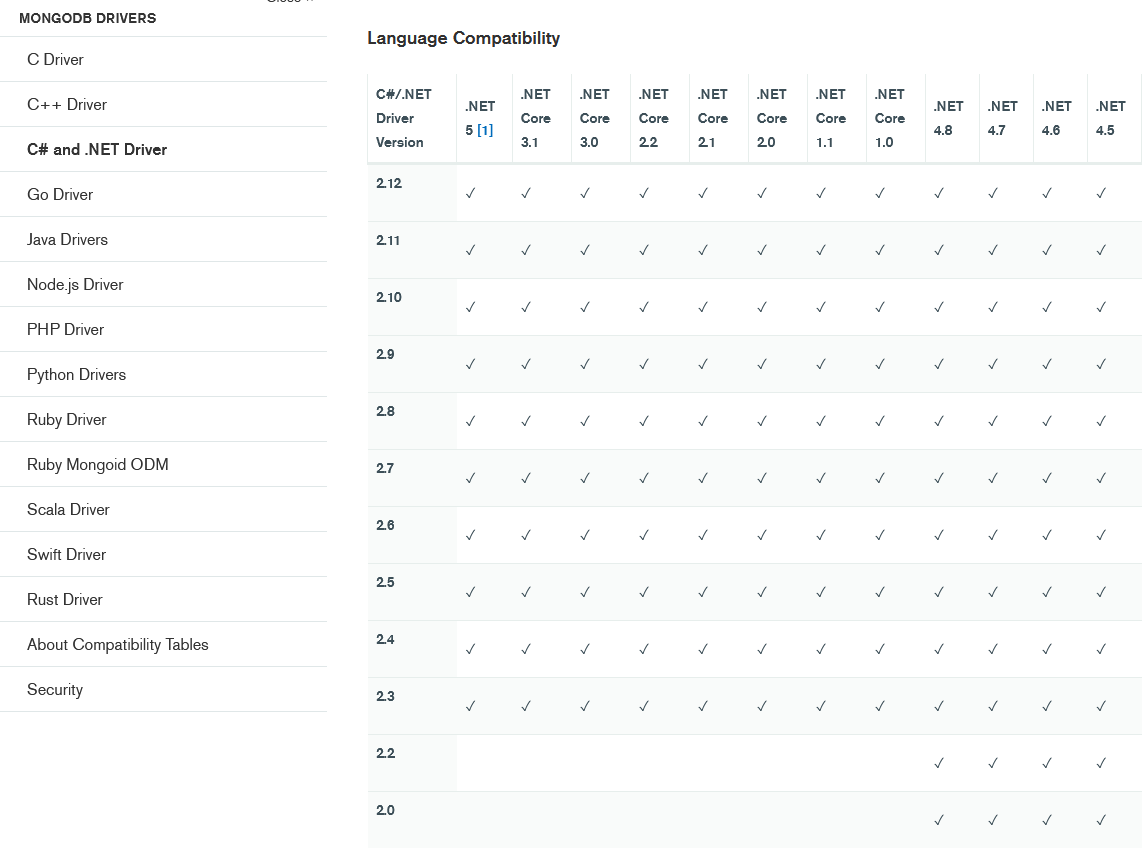Open the C Driver page
1148x848 pixels.
[x=55, y=59]
